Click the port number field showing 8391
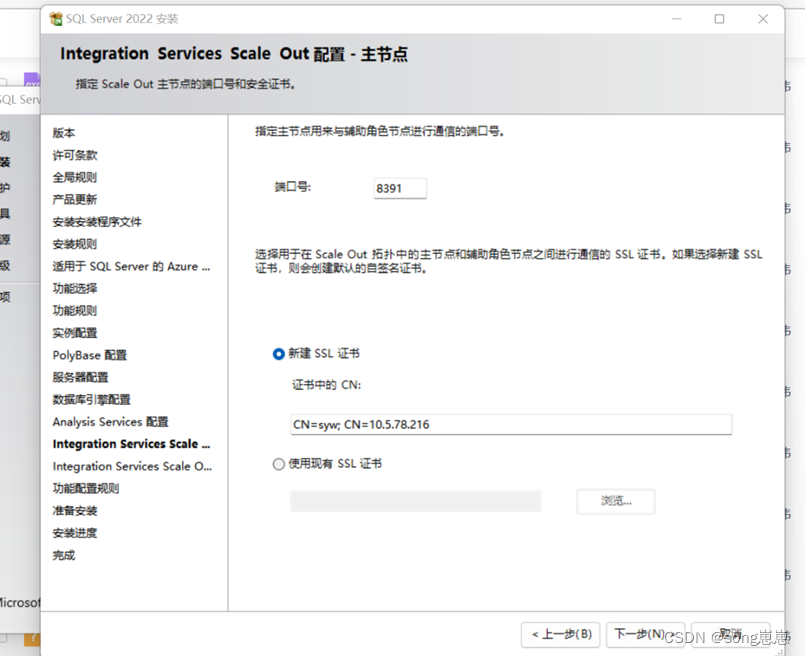 click(x=400, y=188)
